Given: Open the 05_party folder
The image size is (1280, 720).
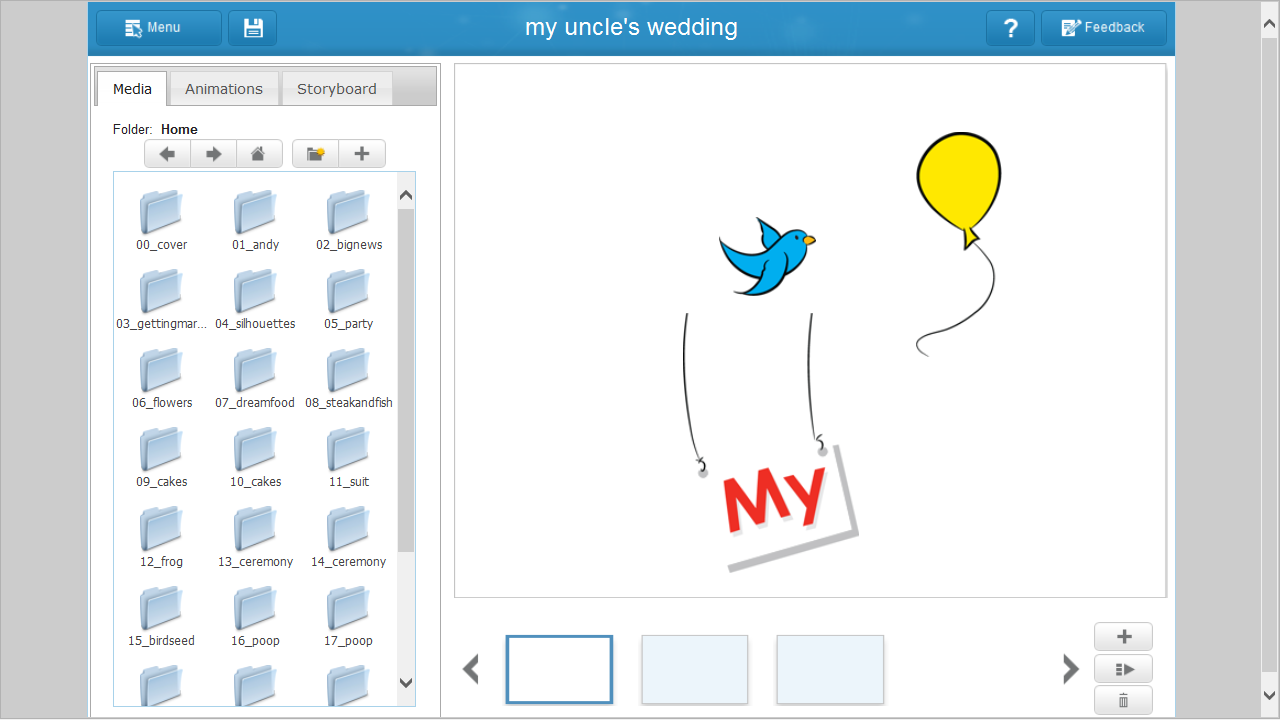Looking at the screenshot, I should [x=349, y=299].
